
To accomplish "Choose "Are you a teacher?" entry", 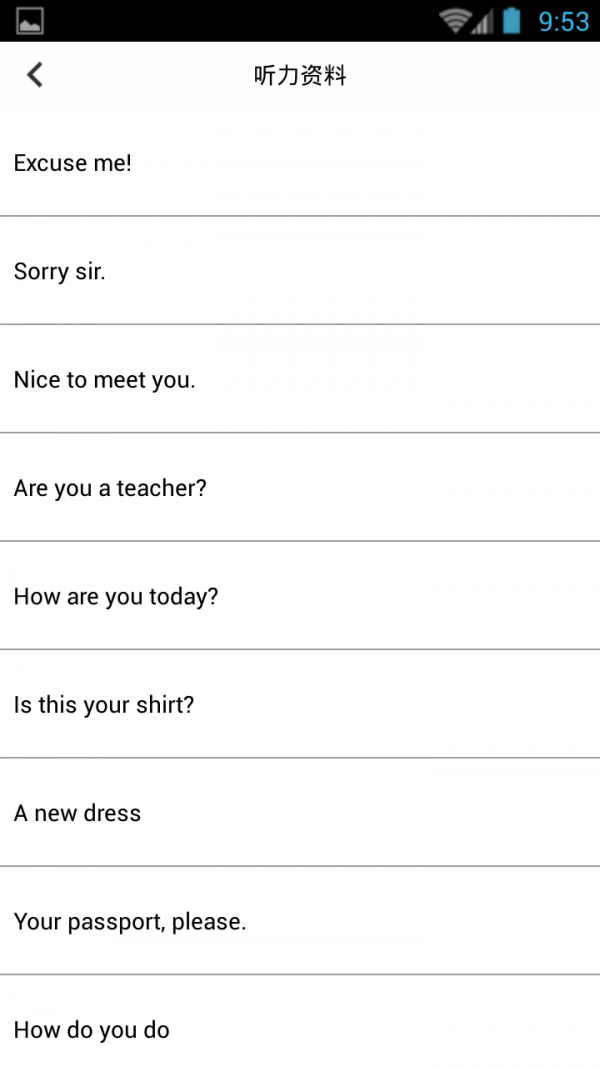I will 110,488.
